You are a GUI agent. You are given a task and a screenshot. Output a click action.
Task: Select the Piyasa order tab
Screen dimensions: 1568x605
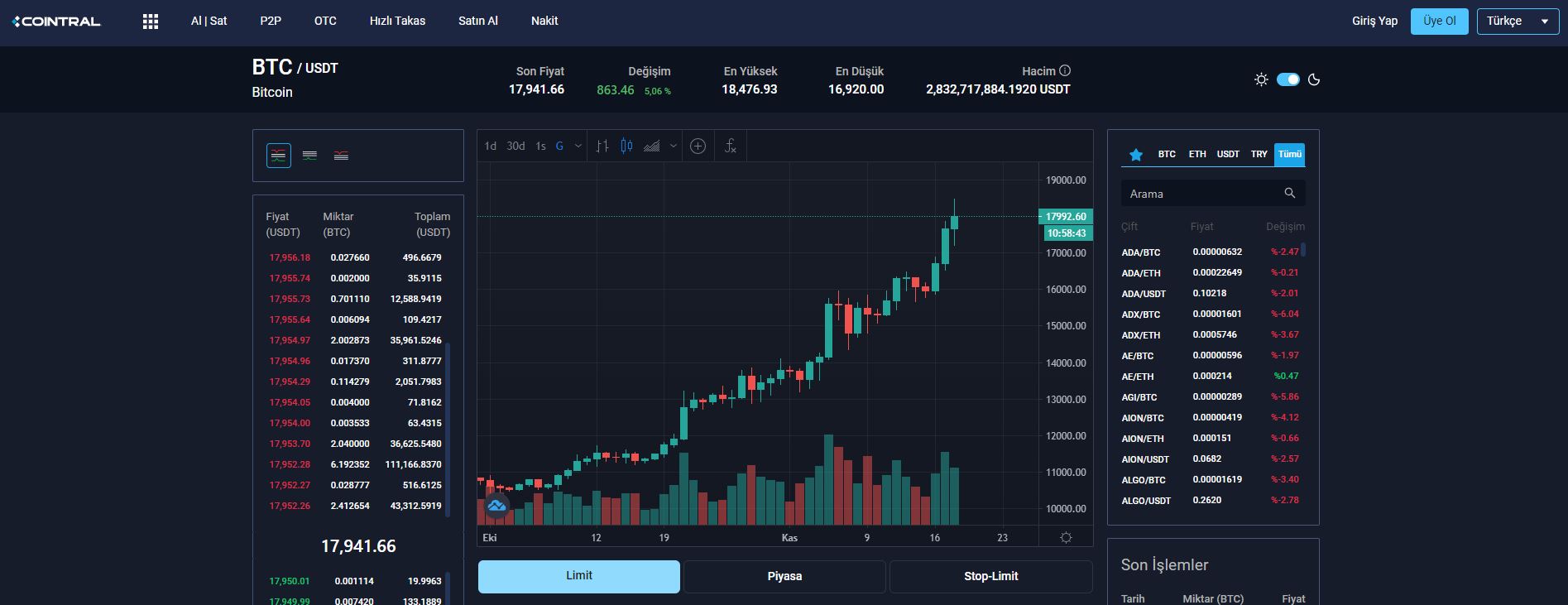tap(784, 576)
